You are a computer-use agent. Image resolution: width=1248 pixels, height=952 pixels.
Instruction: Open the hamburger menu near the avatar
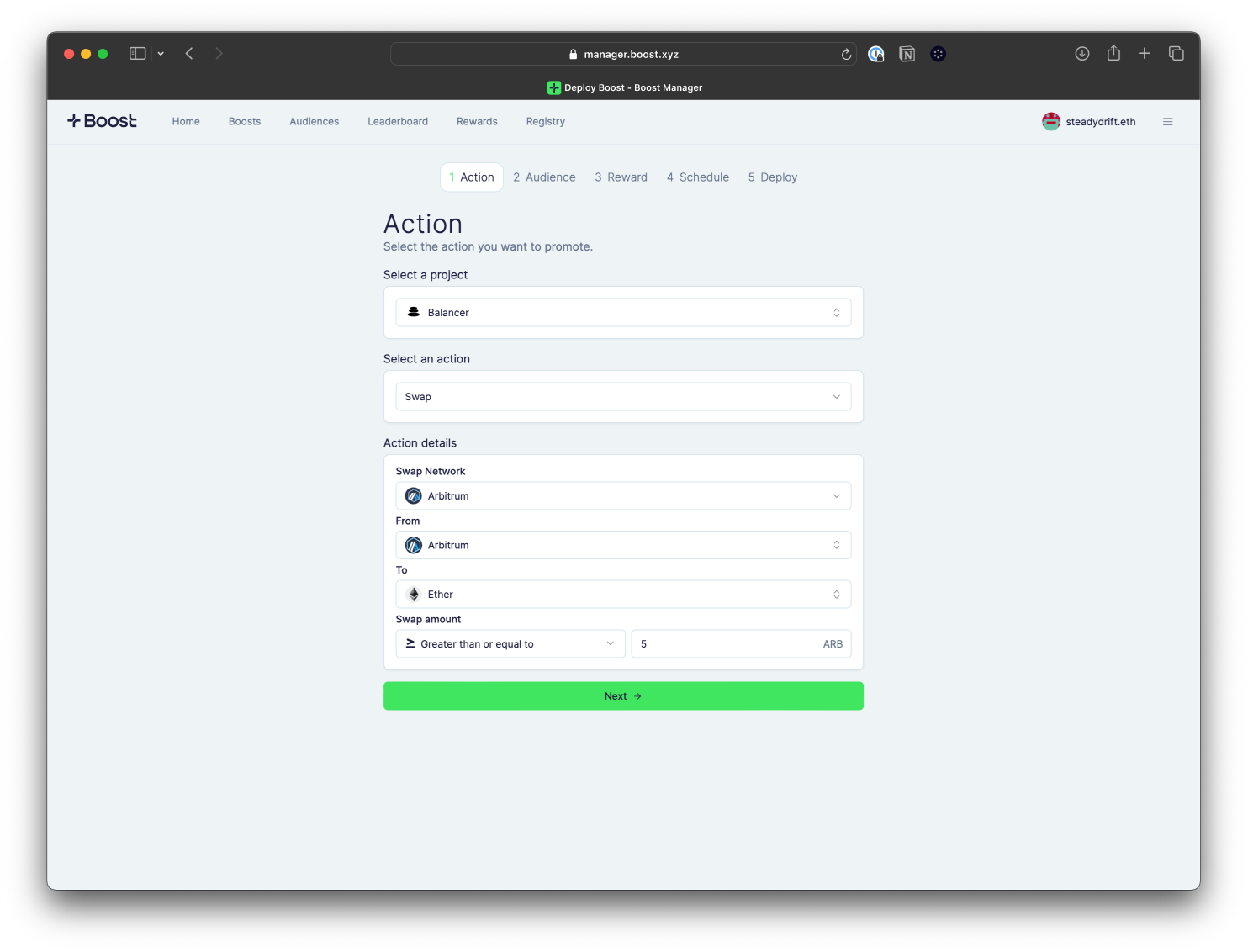(1168, 121)
